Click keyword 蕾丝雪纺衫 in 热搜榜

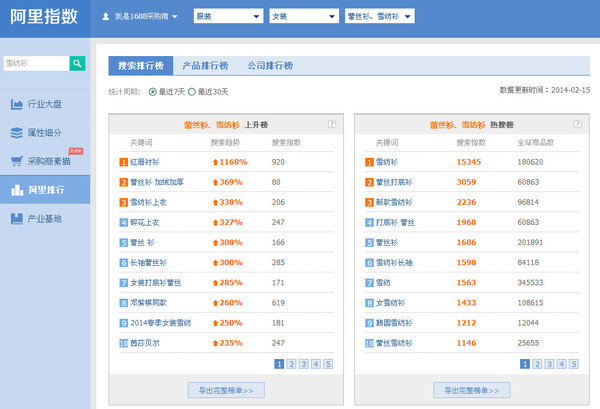394,343
